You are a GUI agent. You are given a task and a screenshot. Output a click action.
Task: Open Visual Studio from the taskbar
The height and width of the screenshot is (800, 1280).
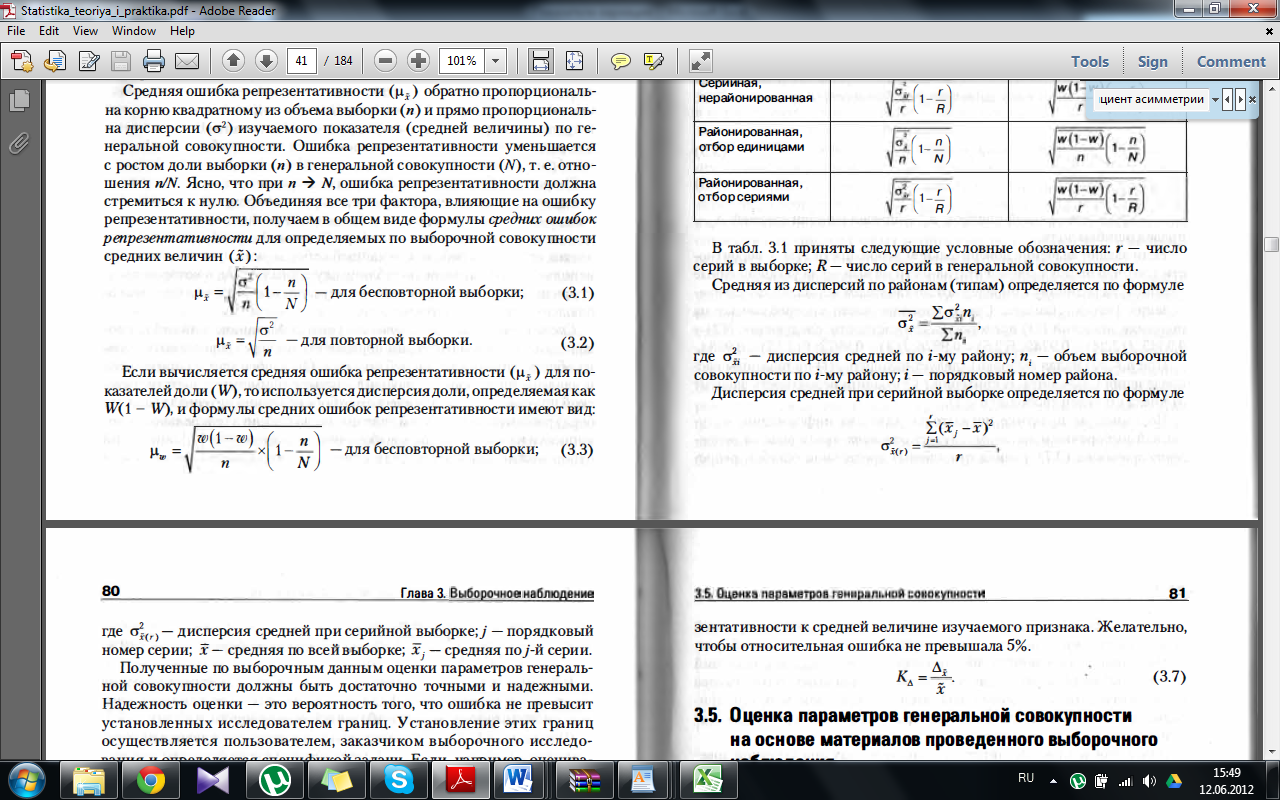pos(212,779)
